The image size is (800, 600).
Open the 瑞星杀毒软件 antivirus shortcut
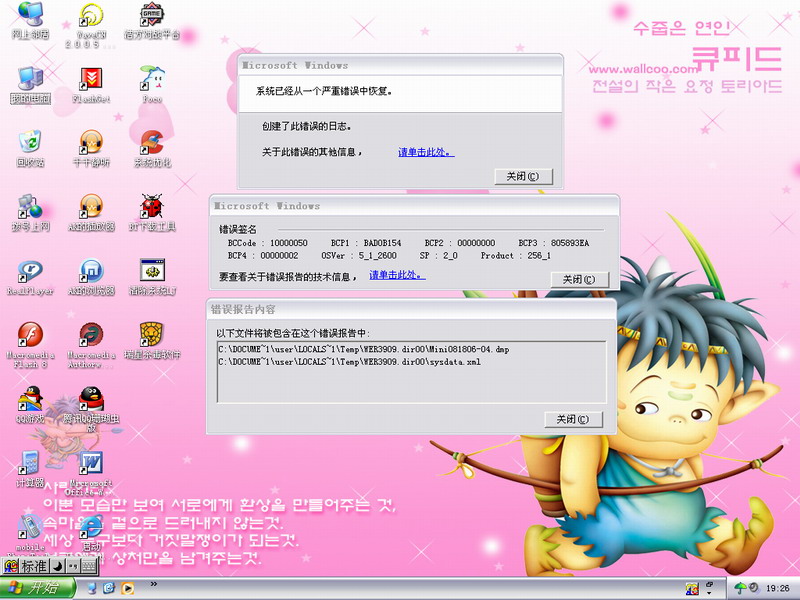(152, 341)
